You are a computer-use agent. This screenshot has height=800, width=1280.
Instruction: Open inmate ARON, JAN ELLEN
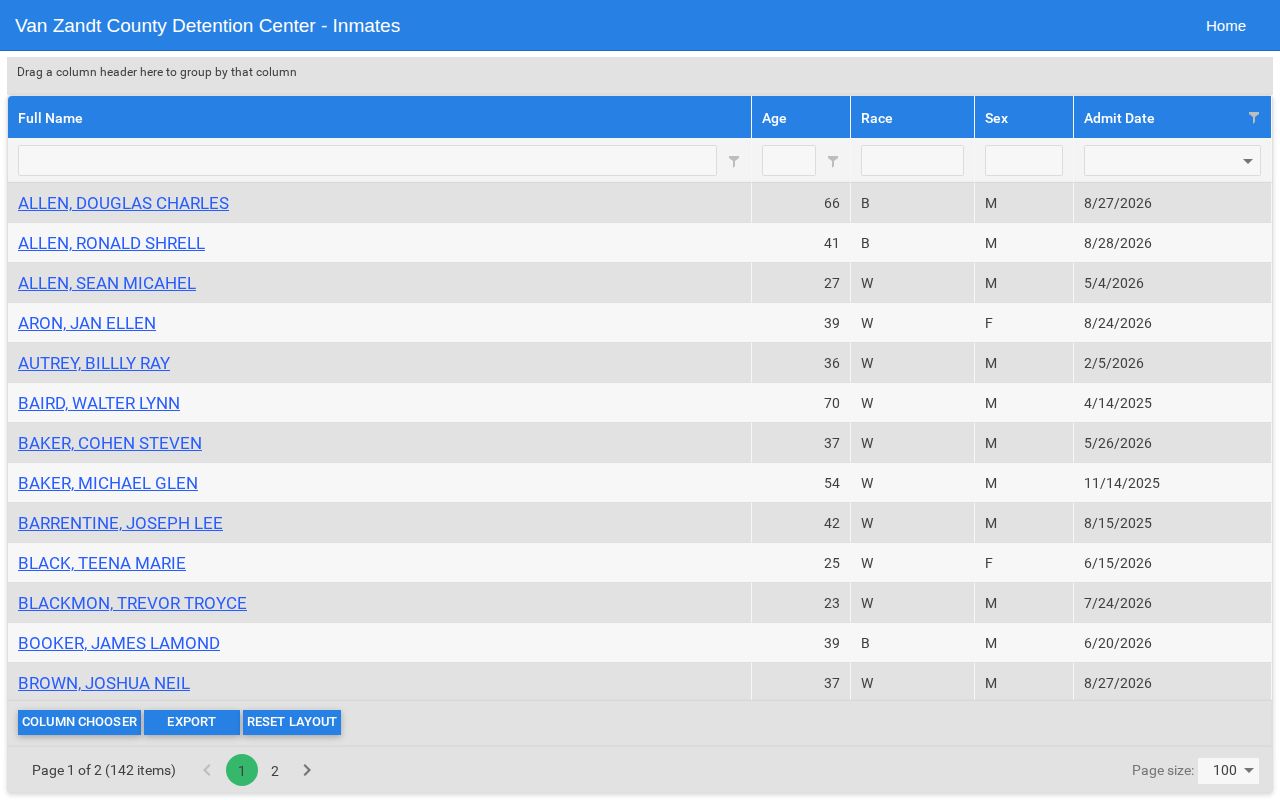pos(87,323)
